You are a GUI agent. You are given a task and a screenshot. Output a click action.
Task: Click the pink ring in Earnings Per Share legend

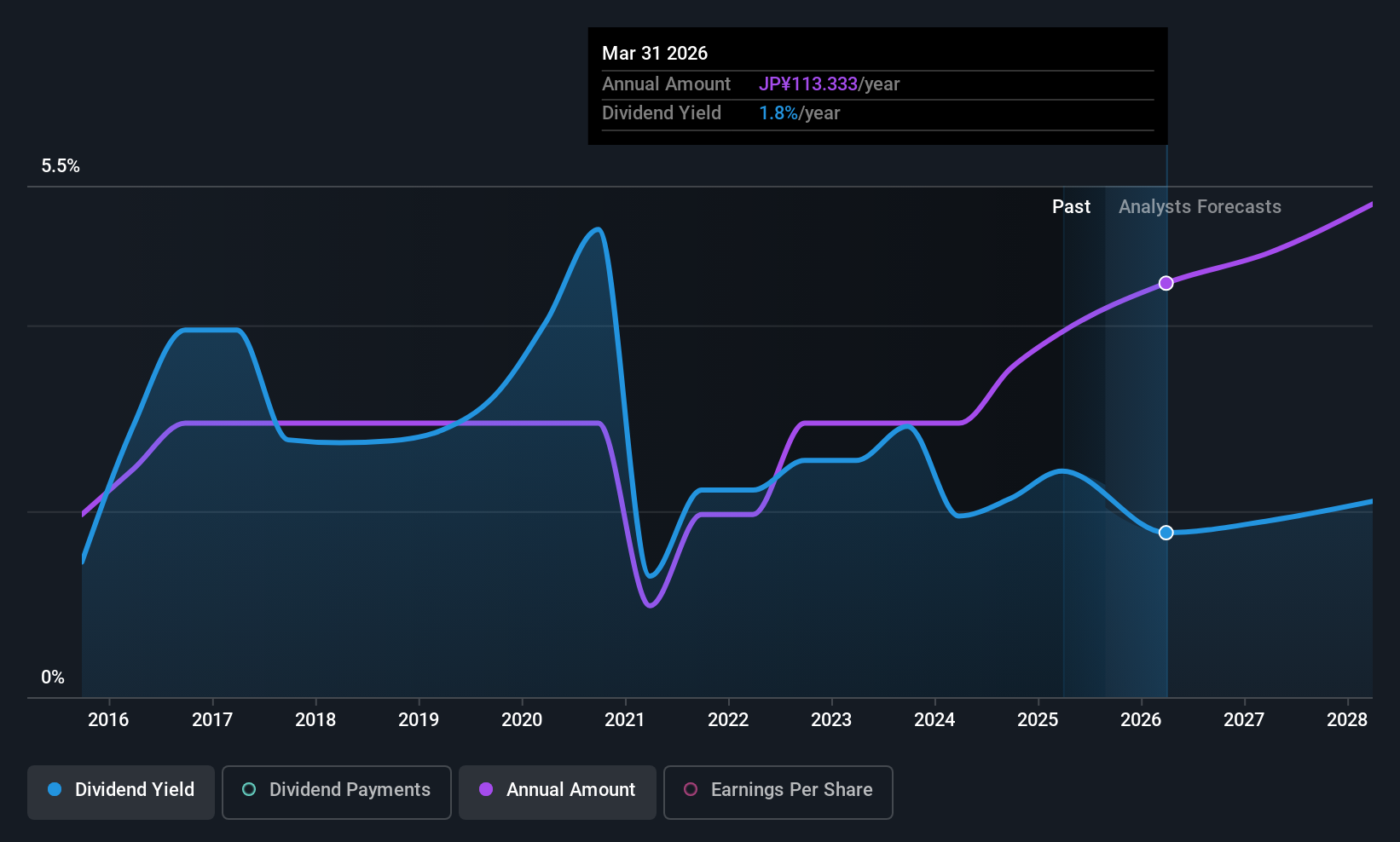coord(691,789)
